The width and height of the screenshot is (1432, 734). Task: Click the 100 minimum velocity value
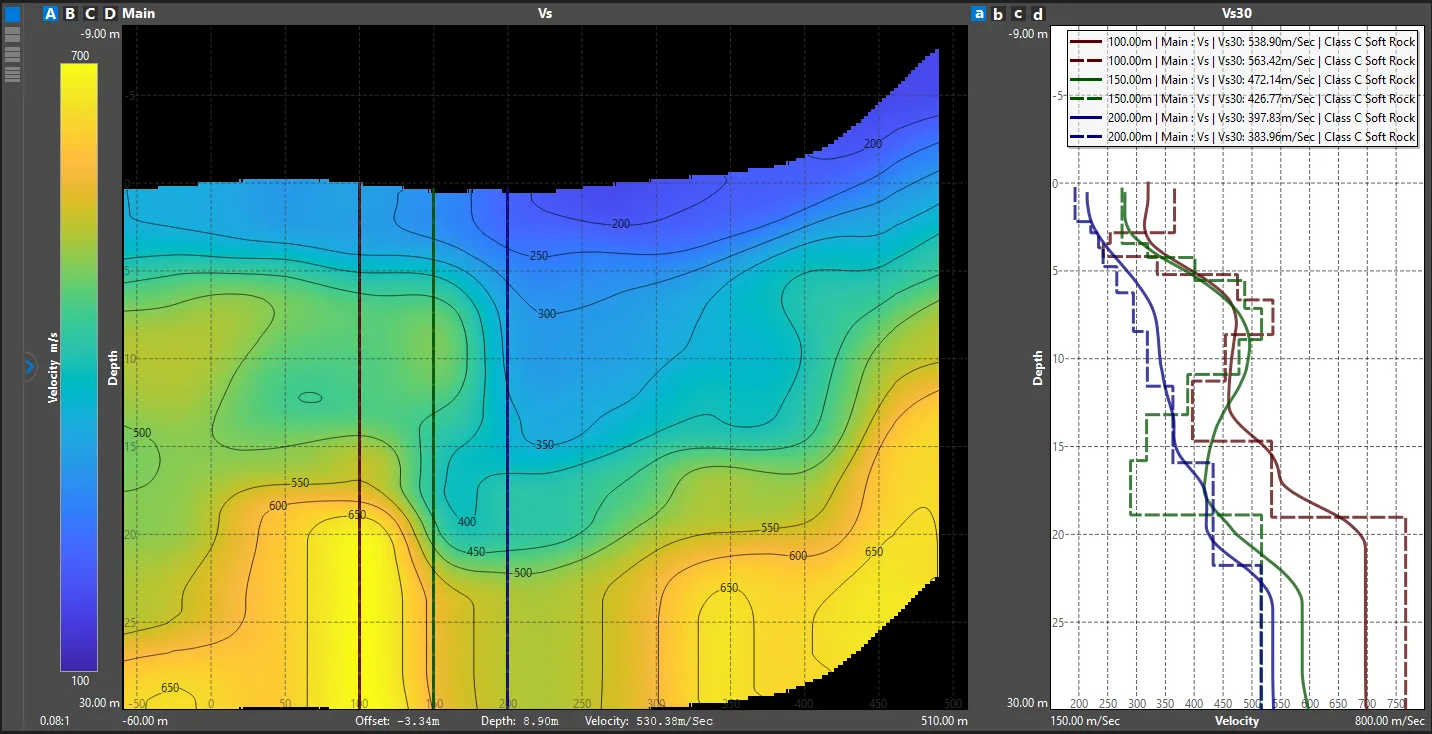point(79,681)
